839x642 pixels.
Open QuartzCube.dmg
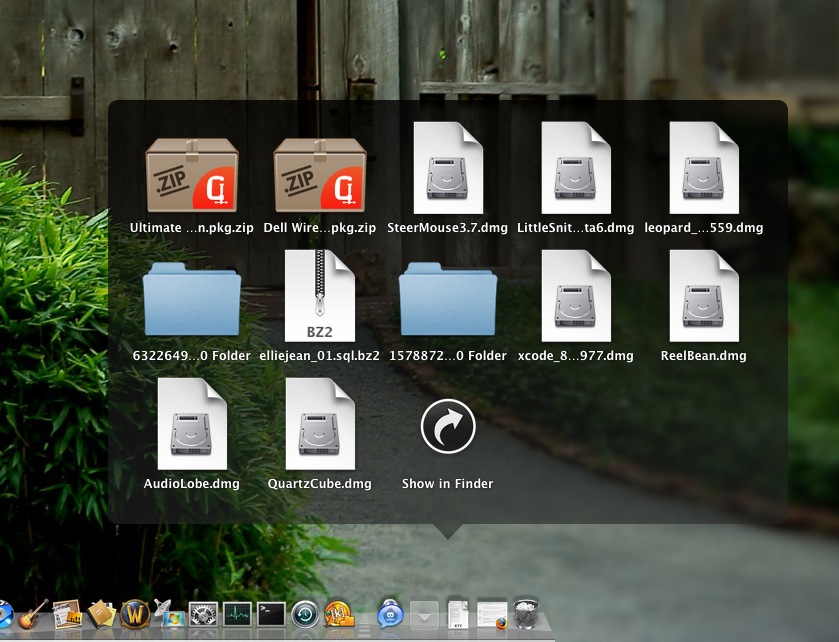(x=320, y=423)
